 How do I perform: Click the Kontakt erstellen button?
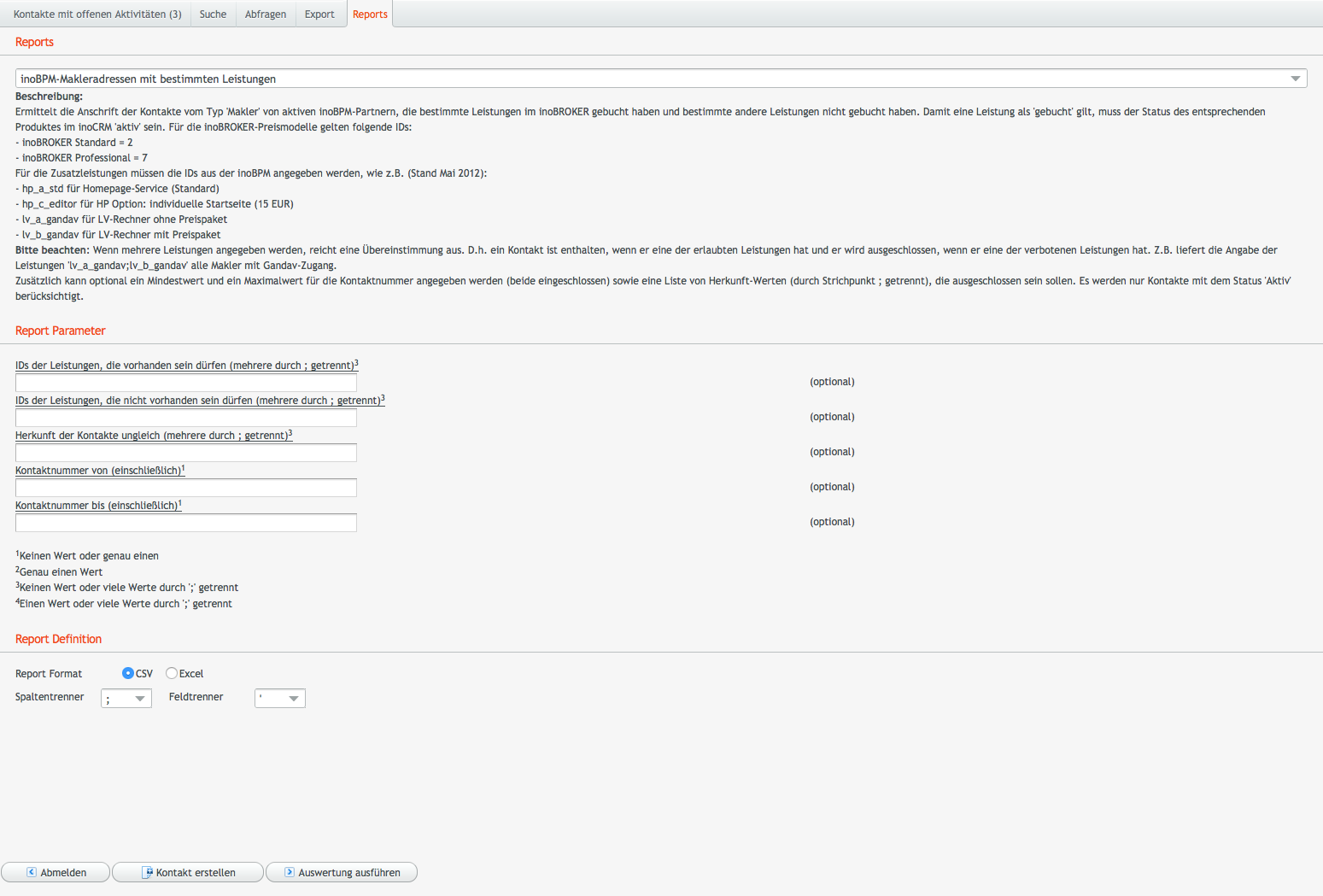[x=188, y=872]
